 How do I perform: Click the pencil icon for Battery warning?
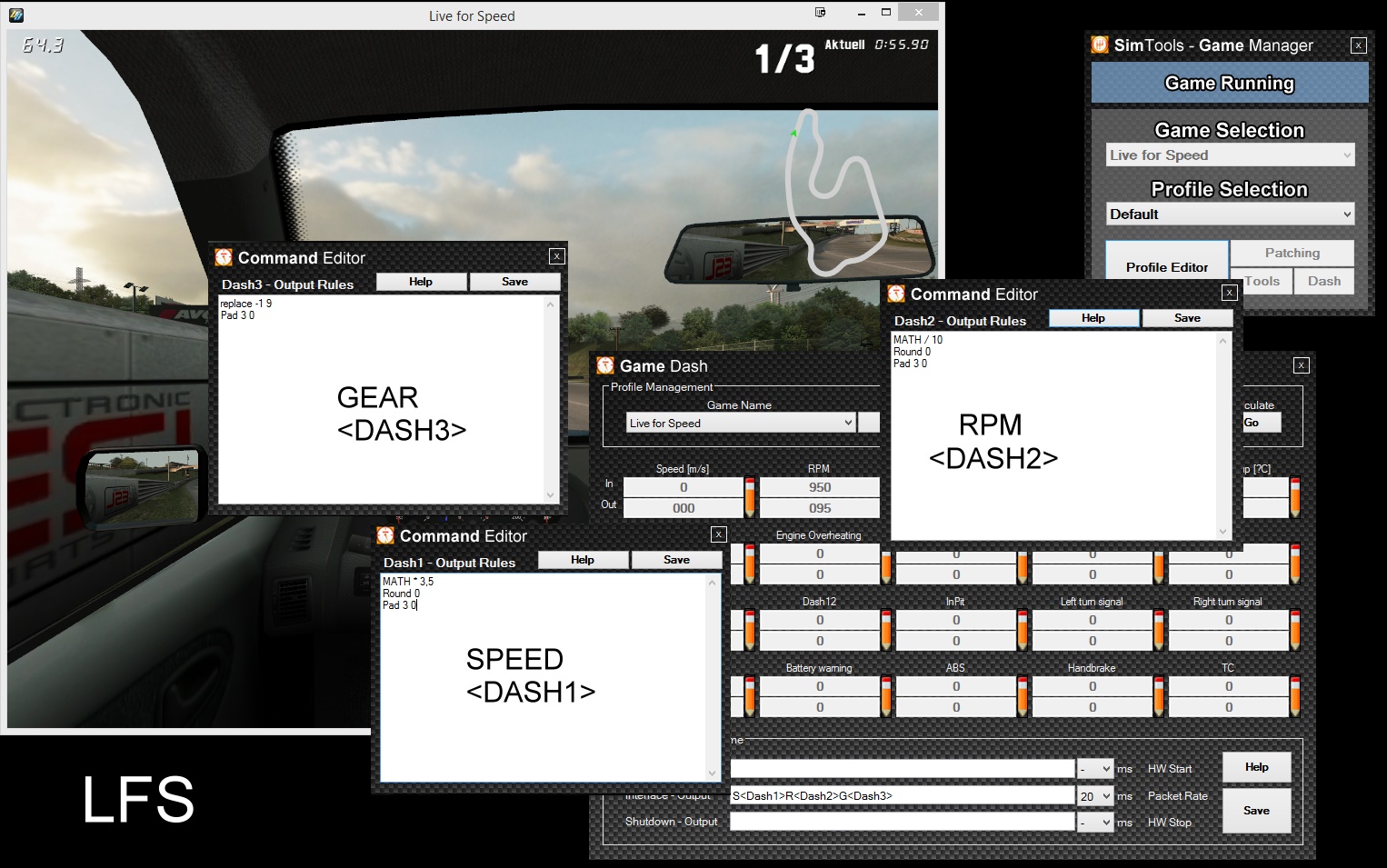[x=886, y=696]
